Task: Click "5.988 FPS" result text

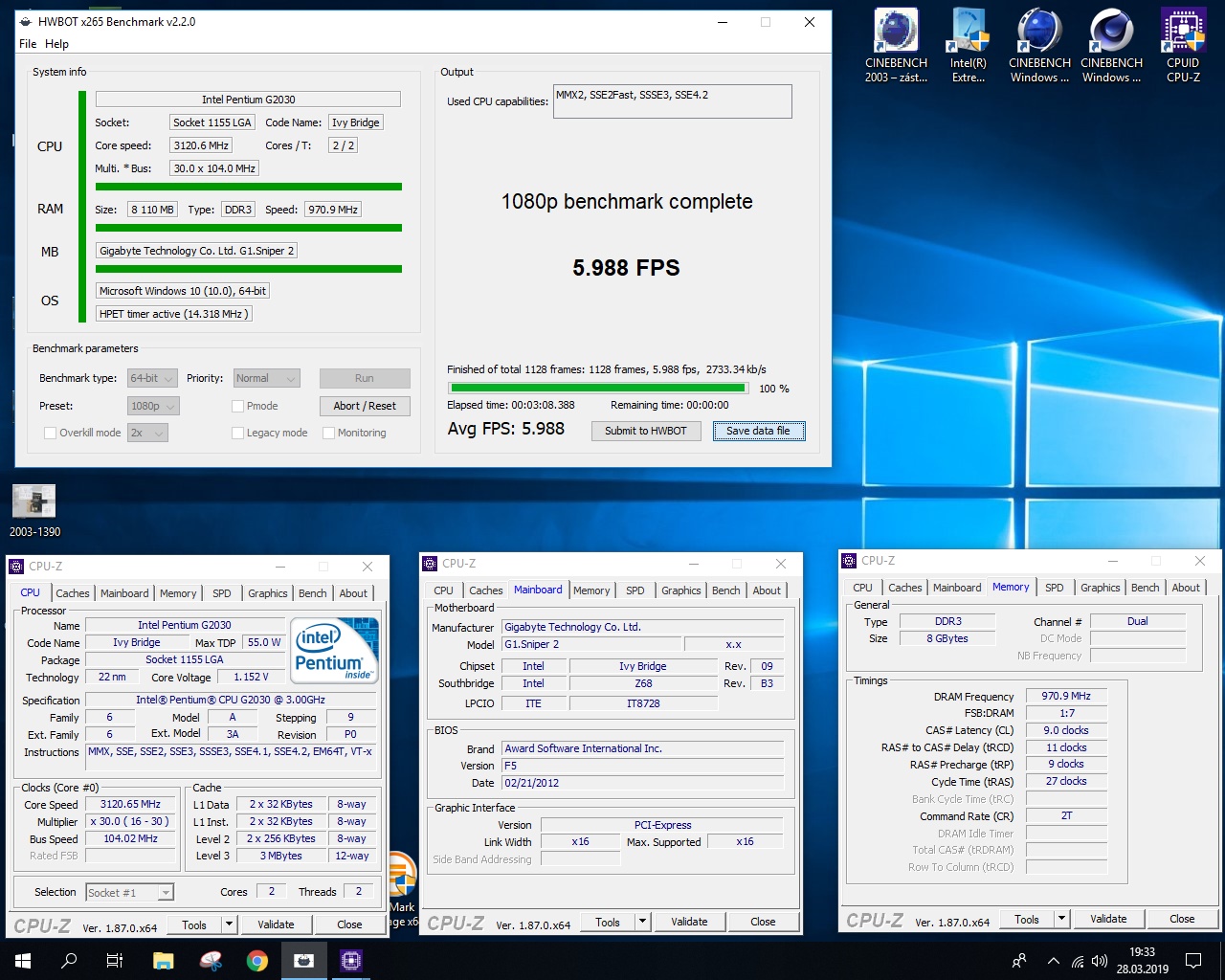Action: [626, 268]
